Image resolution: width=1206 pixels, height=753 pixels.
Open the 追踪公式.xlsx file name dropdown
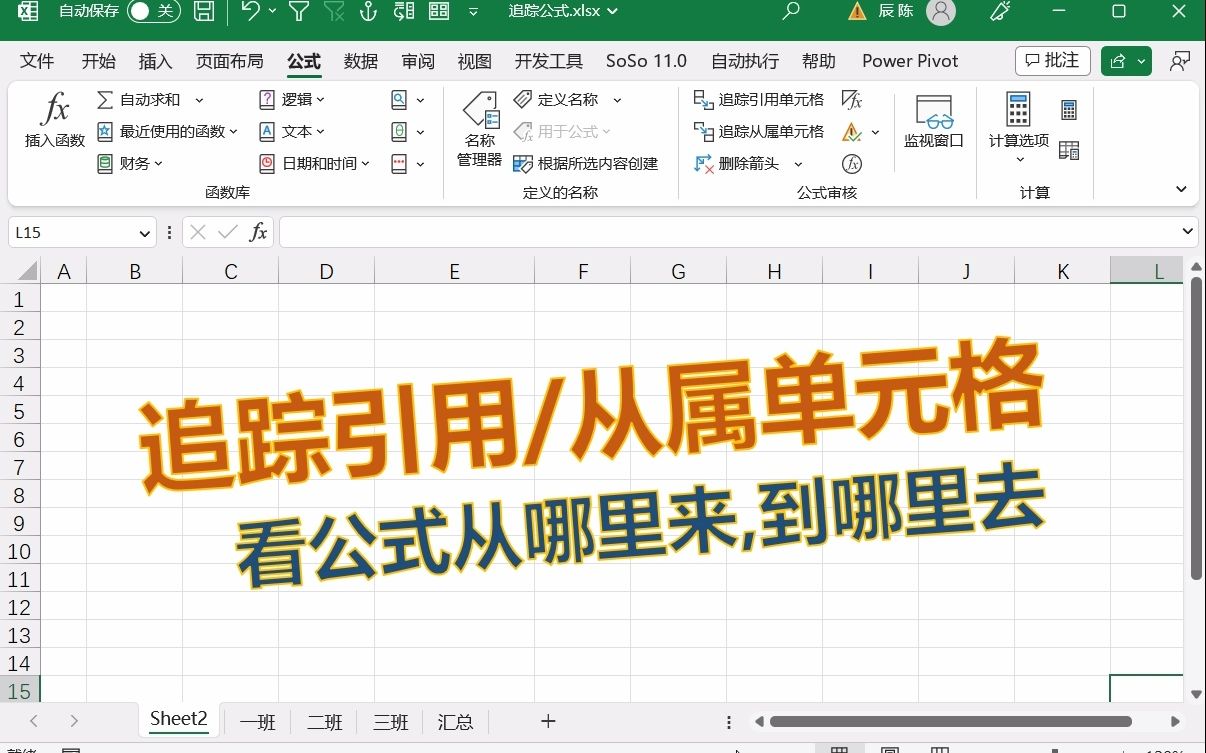click(x=563, y=12)
